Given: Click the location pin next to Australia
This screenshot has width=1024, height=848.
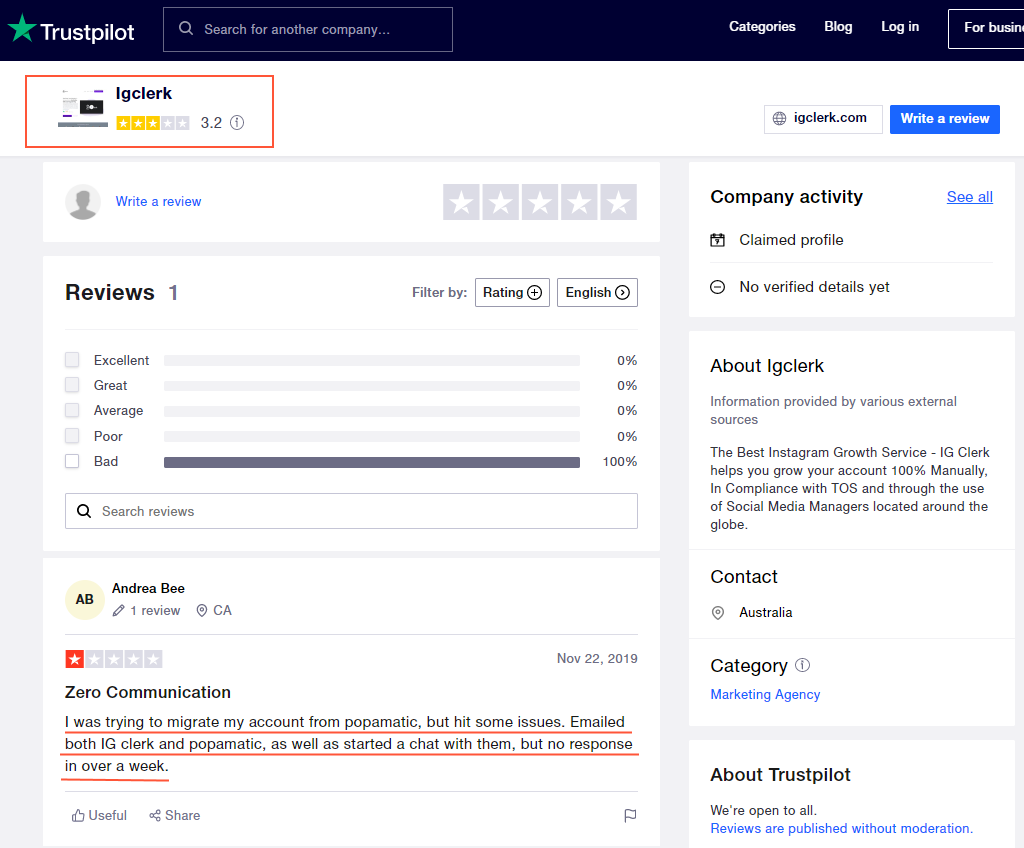Looking at the screenshot, I should click(x=718, y=613).
